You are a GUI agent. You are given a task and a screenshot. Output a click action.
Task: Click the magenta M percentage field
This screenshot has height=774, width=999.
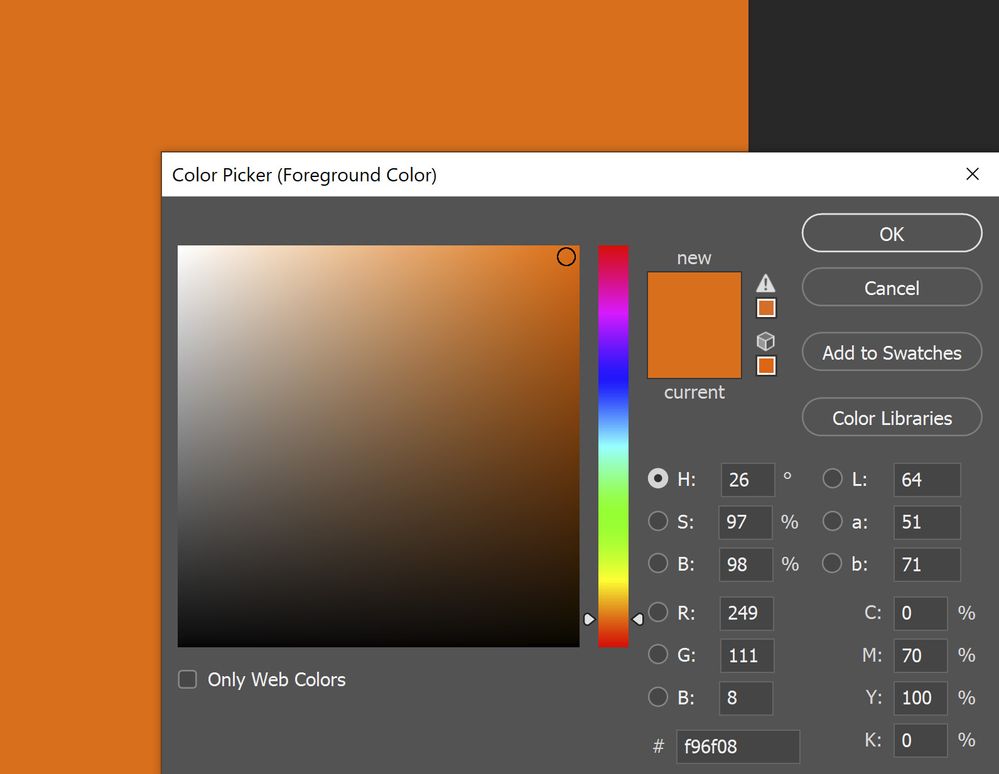(x=920, y=655)
